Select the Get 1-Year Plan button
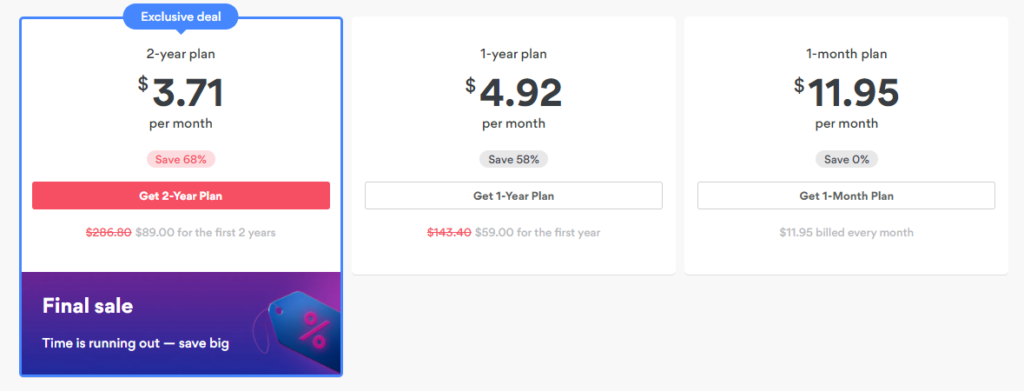The width and height of the screenshot is (1024, 391). (513, 196)
